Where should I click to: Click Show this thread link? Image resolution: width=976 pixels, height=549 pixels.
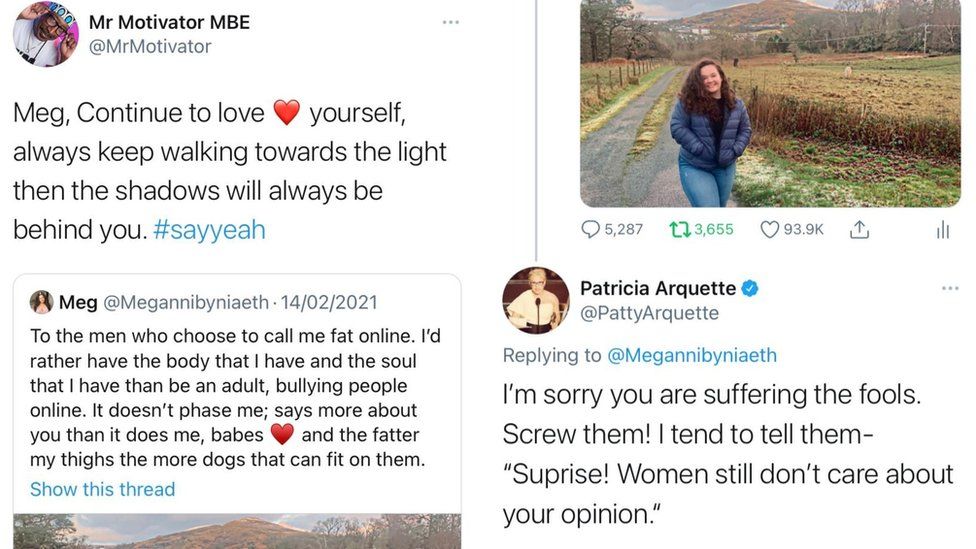[x=102, y=489]
